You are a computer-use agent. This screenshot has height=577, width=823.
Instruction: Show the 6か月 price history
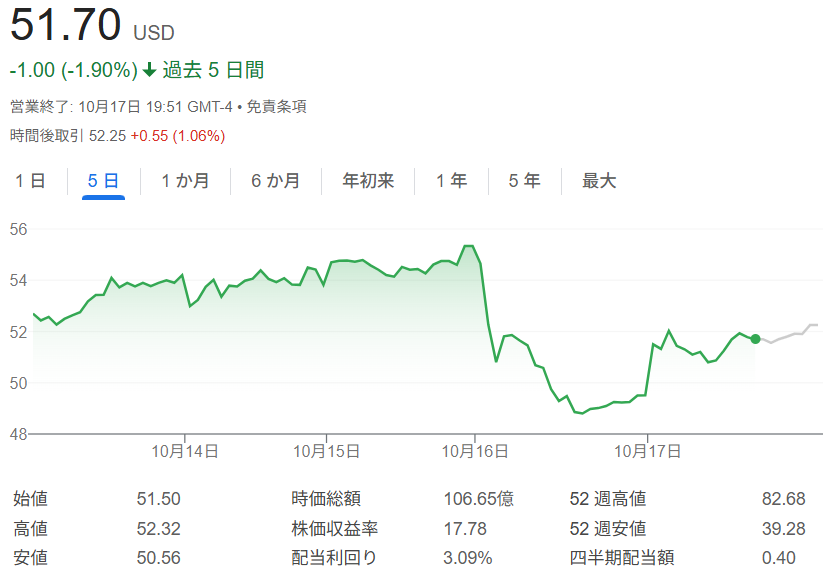(x=275, y=181)
